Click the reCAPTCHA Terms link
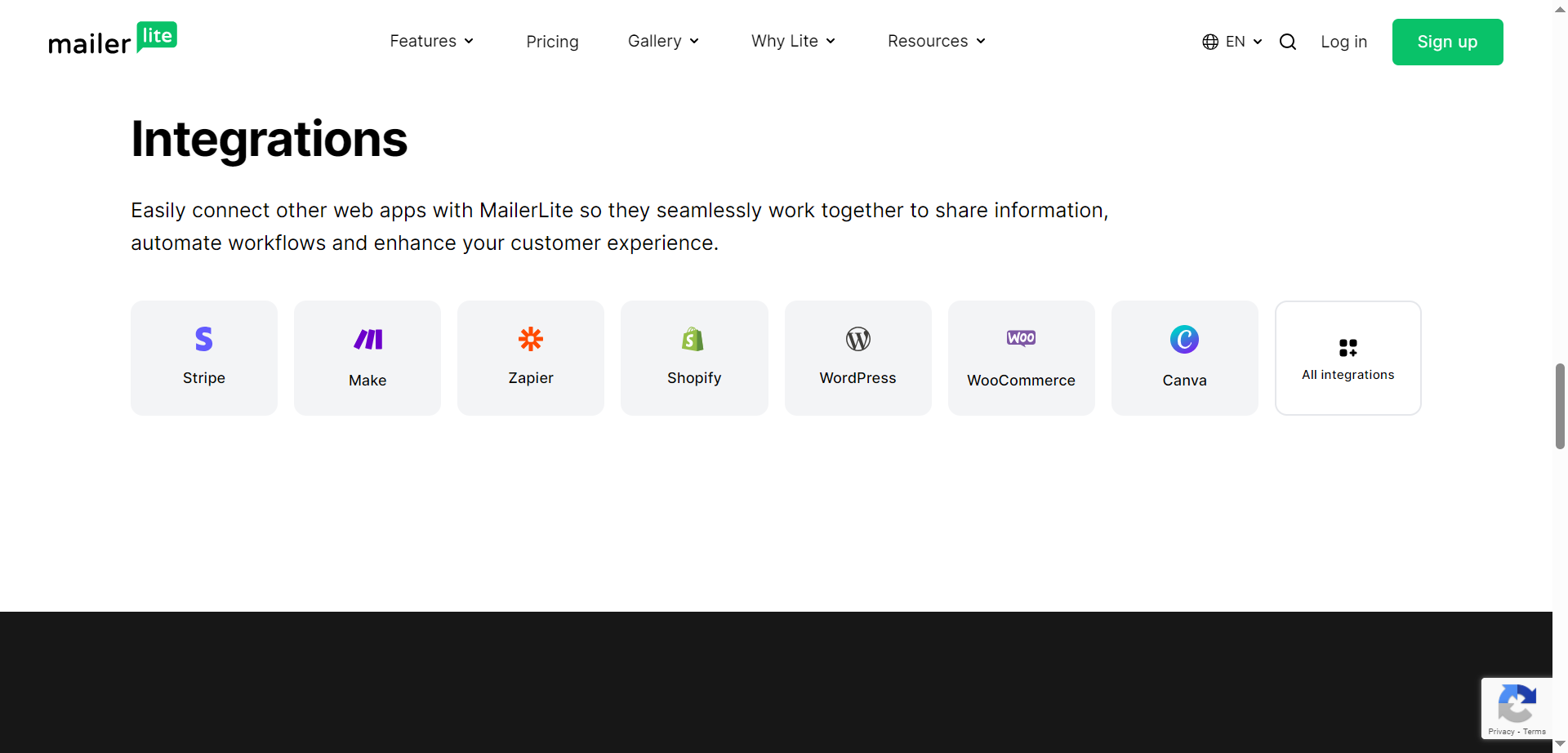Image resolution: width=1568 pixels, height=753 pixels. (1535, 732)
